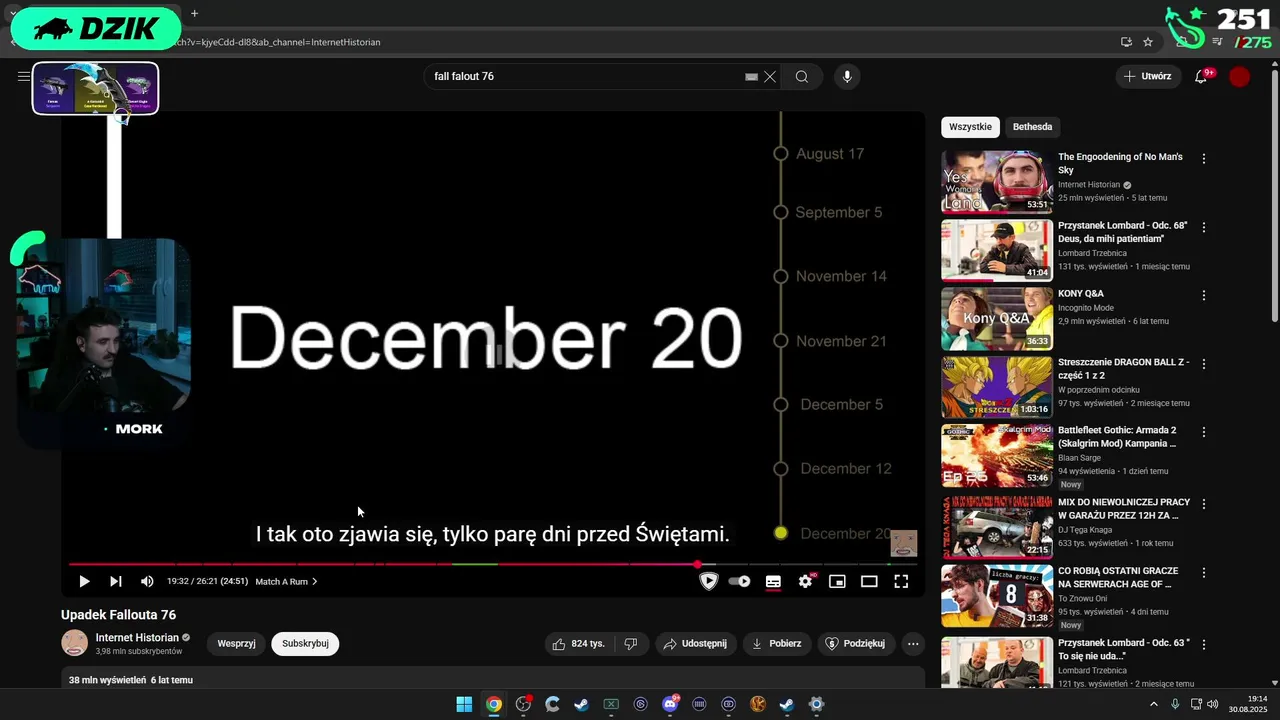The image size is (1280, 720).
Task: Subscribe with the Subskrybuj button
Action: [305, 643]
